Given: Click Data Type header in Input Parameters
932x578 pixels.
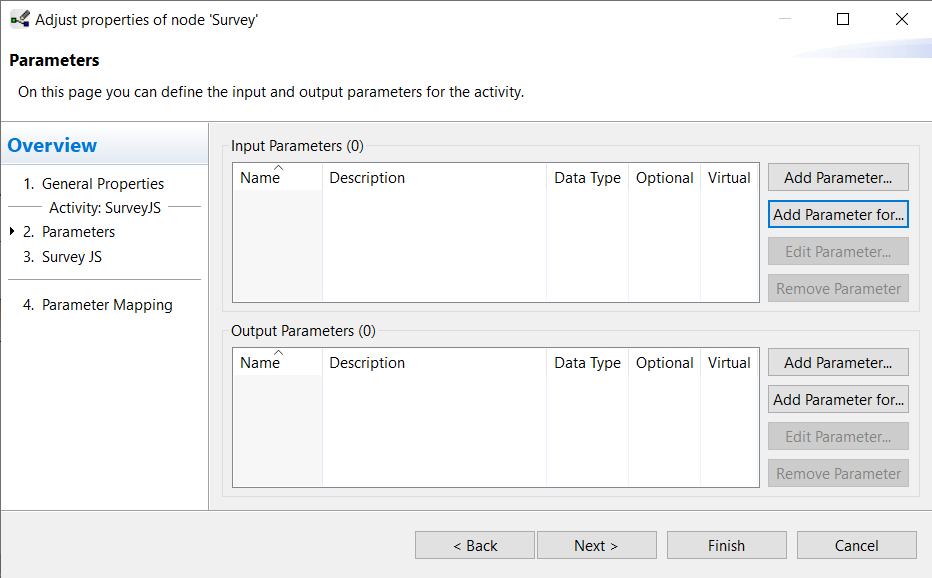Looking at the screenshot, I should [x=587, y=178].
